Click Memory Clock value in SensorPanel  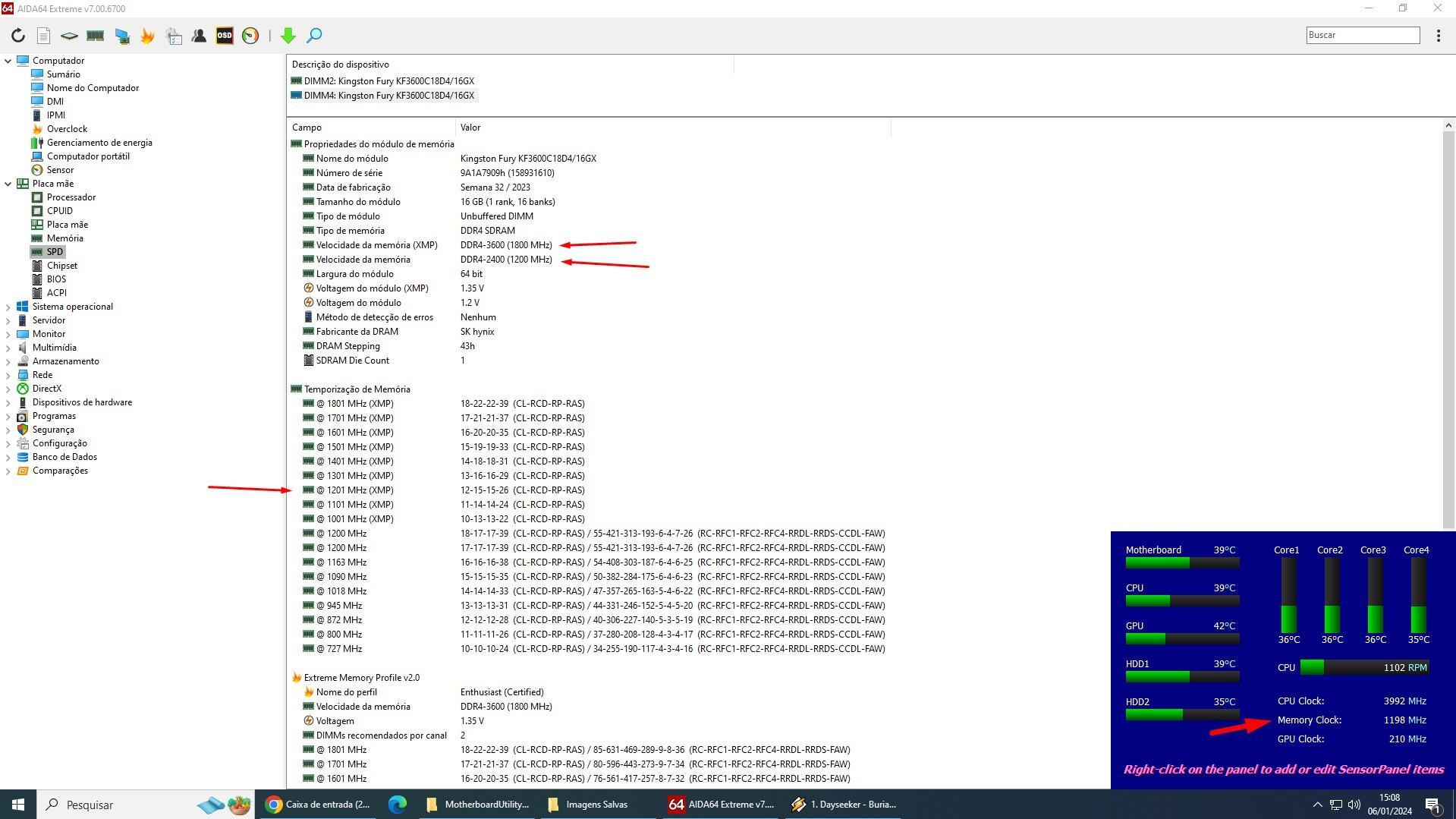(1404, 720)
